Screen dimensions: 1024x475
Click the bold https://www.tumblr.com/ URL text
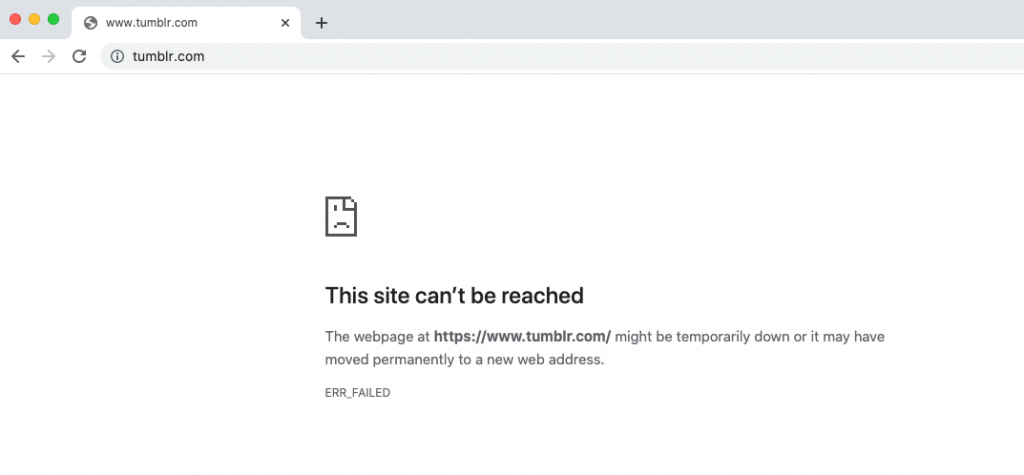(522, 337)
